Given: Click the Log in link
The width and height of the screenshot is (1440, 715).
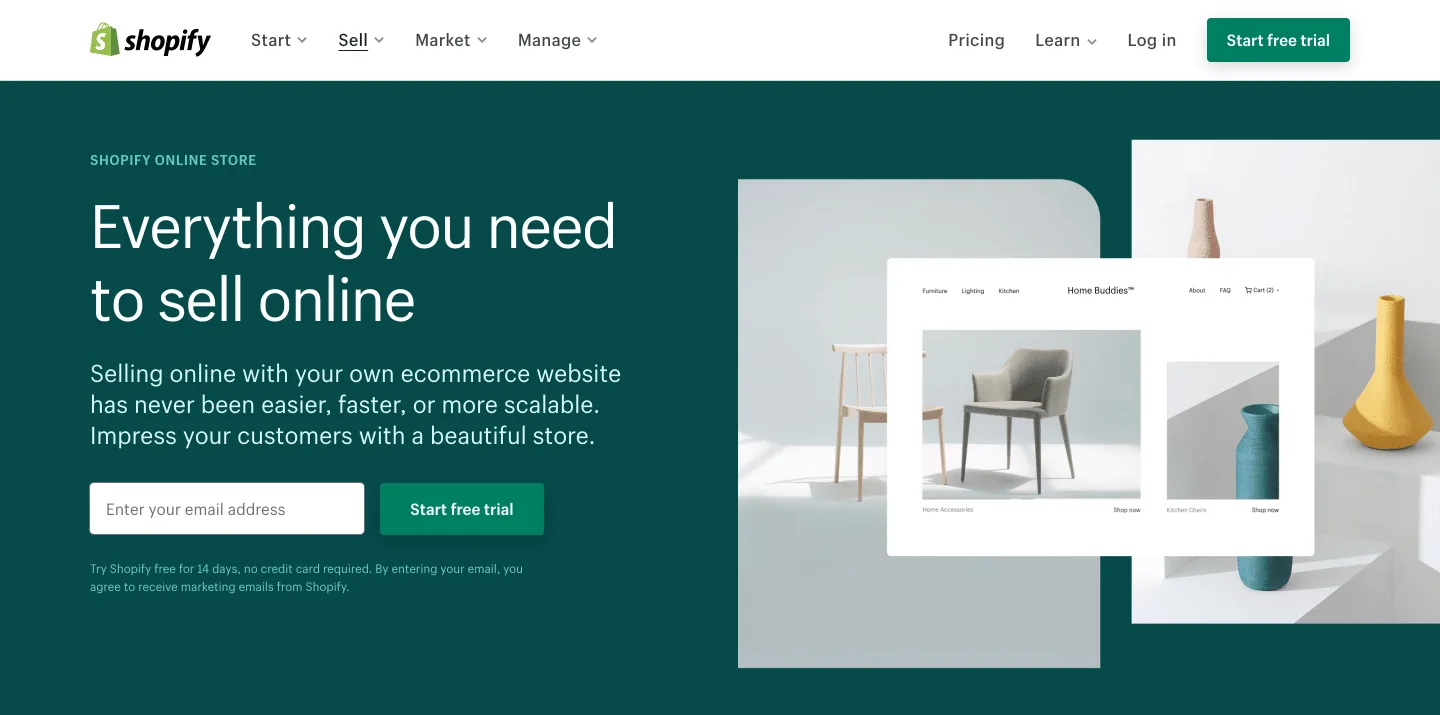Looking at the screenshot, I should coord(1151,40).
